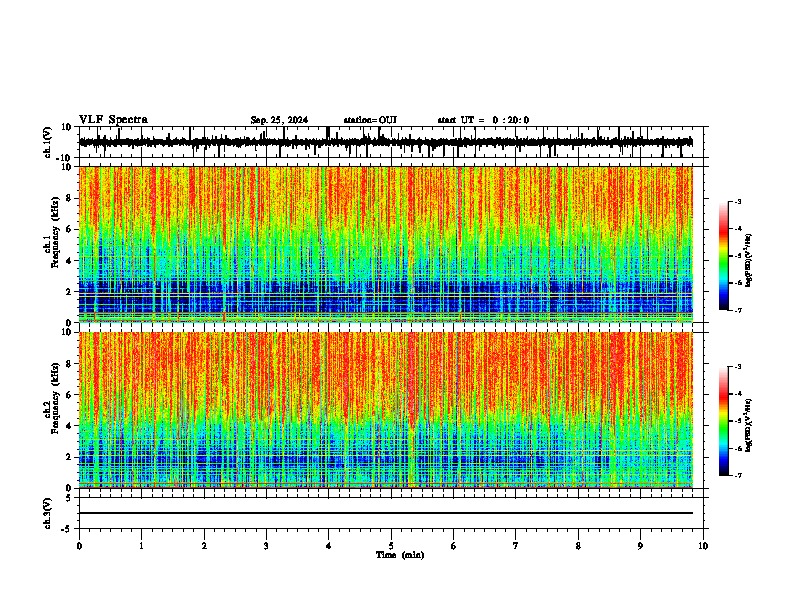Click the 'ch.3(V)' axis label
The width and height of the screenshot is (792, 612).
[47, 513]
